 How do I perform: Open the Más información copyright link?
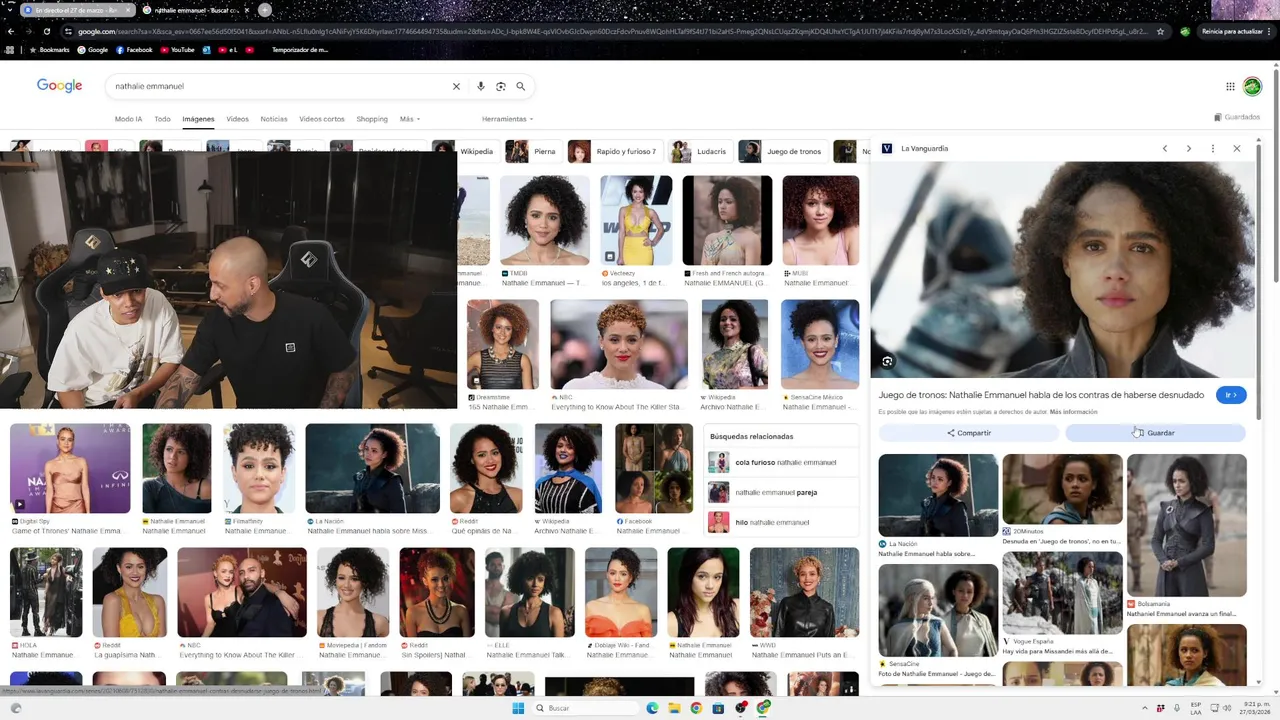(x=1073, y=412)
